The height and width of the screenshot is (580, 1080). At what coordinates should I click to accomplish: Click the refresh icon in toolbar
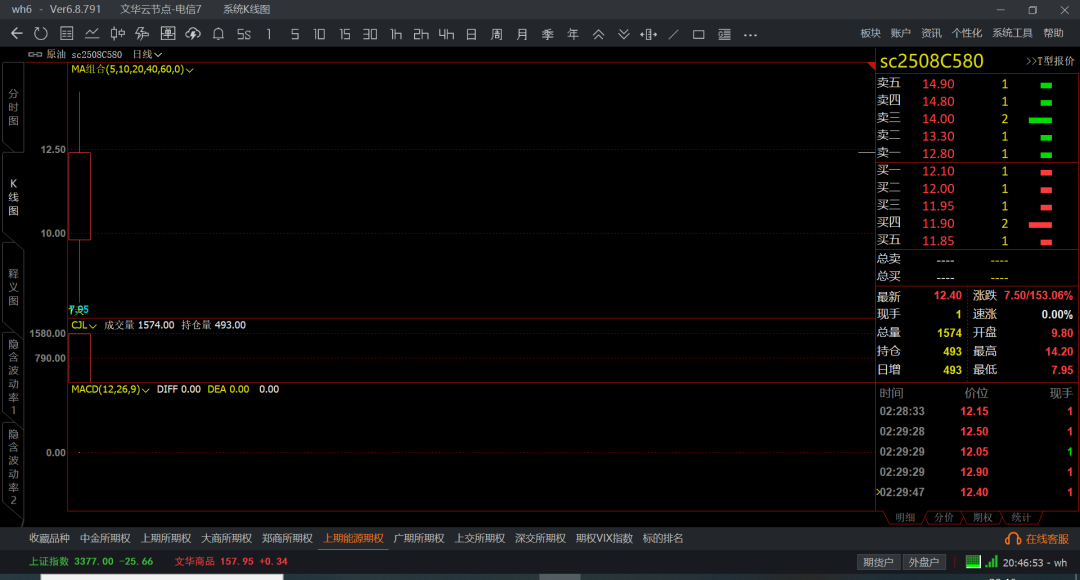(41, 34)
